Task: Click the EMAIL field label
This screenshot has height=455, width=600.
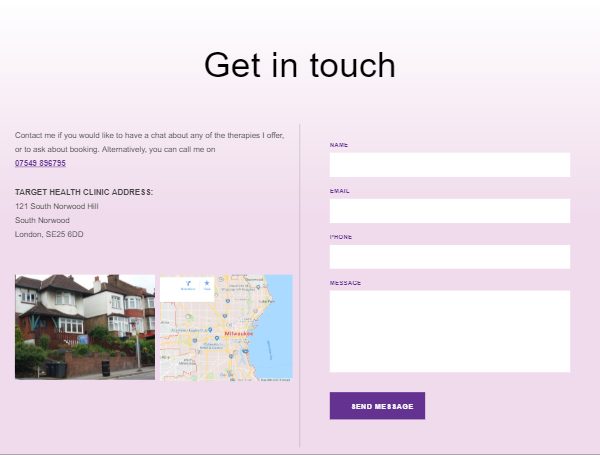Action: coord(340,191)
